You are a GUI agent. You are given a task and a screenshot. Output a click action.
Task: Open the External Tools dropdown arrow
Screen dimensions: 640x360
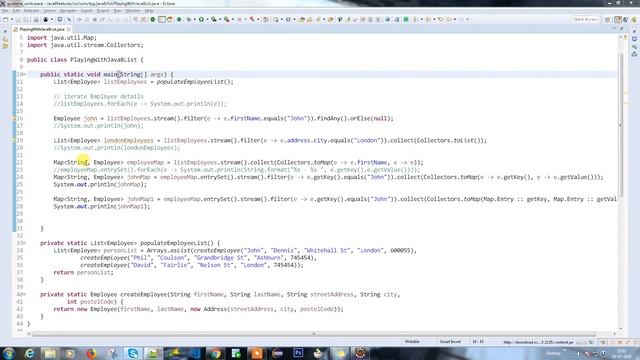pos(233,19)
